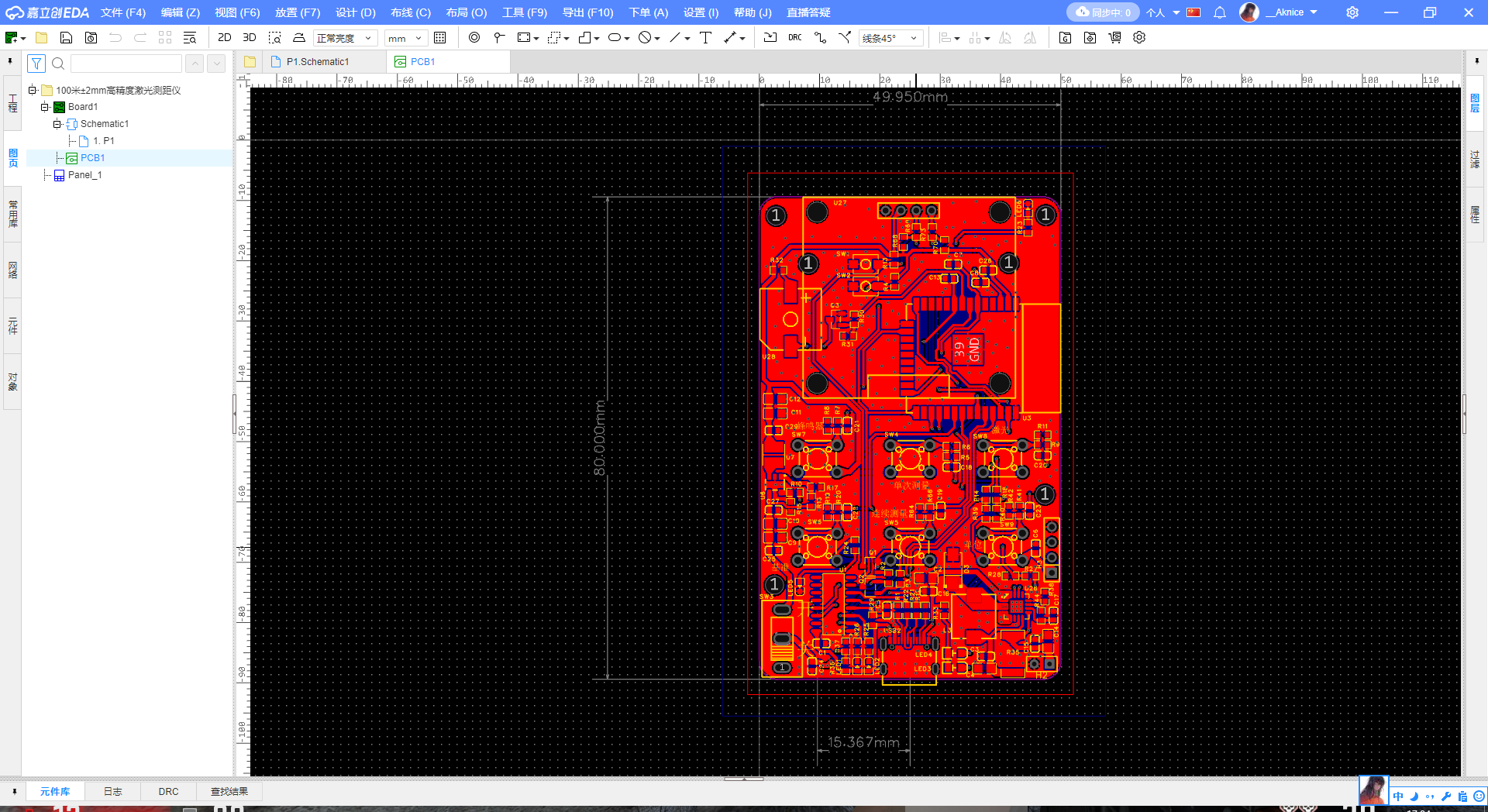Viewport: 1488px width, 812px height.
Task: Open the mm units dropdown
Action: (x=405, y=38)
